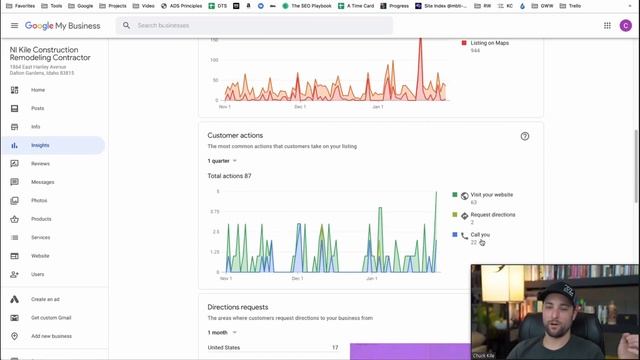This screenshot has width=640, height=360.
Task: Click the Call you phone icon
Action: click(464, 236)
